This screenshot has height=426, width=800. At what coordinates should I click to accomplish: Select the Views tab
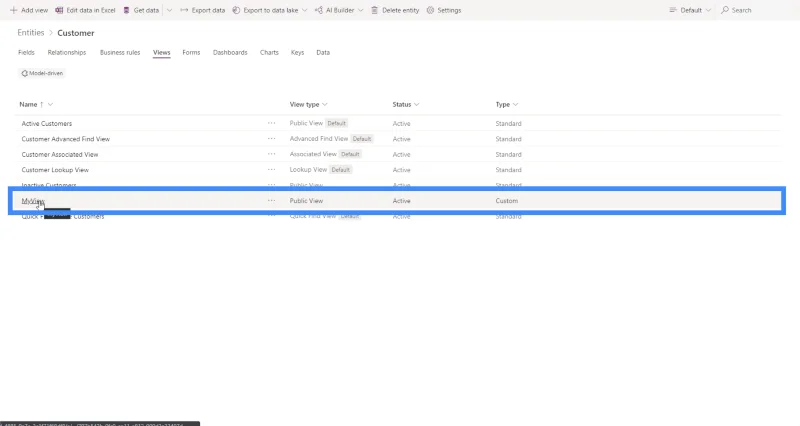tap(161, 53)
